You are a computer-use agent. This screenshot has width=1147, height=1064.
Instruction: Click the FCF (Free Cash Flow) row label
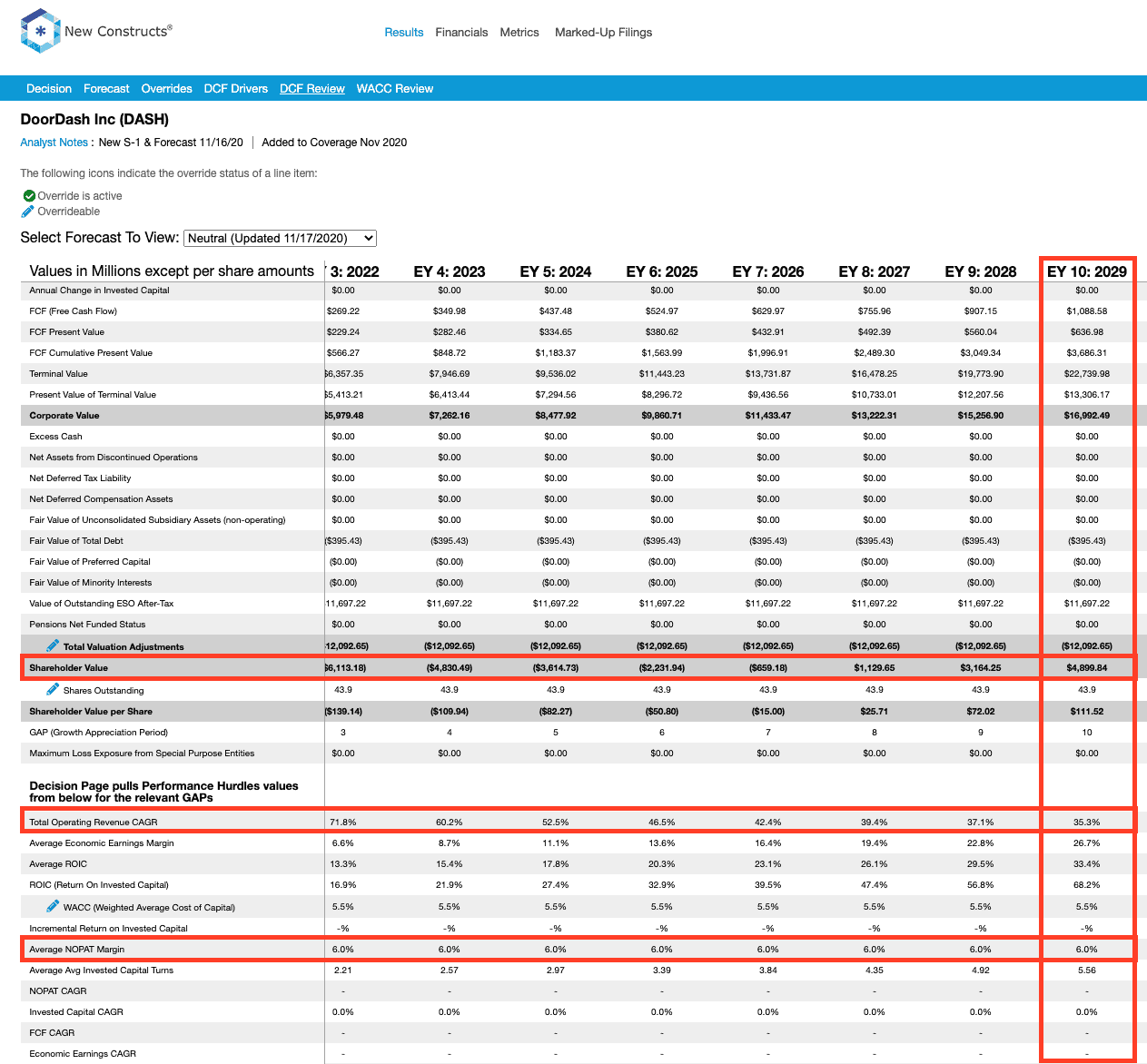tap(74, 311)
